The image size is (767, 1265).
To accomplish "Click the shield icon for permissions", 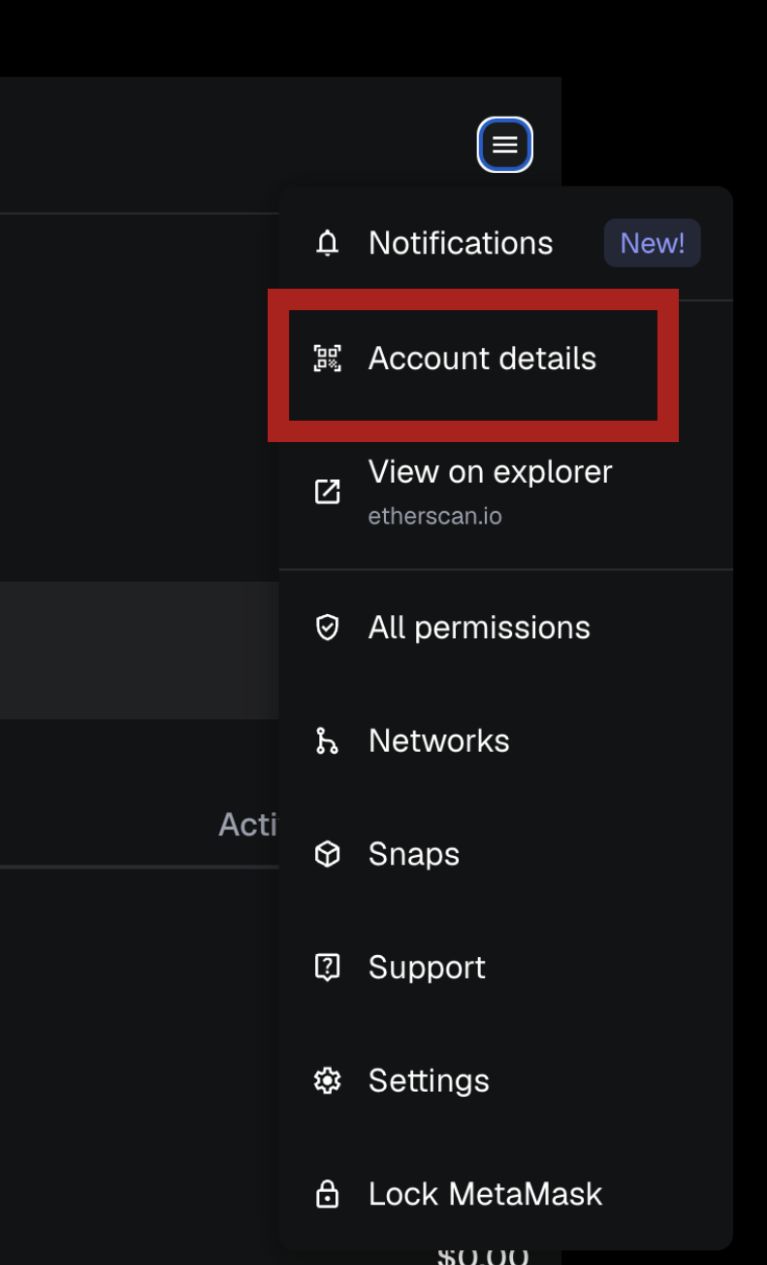I will click(327, 627).
